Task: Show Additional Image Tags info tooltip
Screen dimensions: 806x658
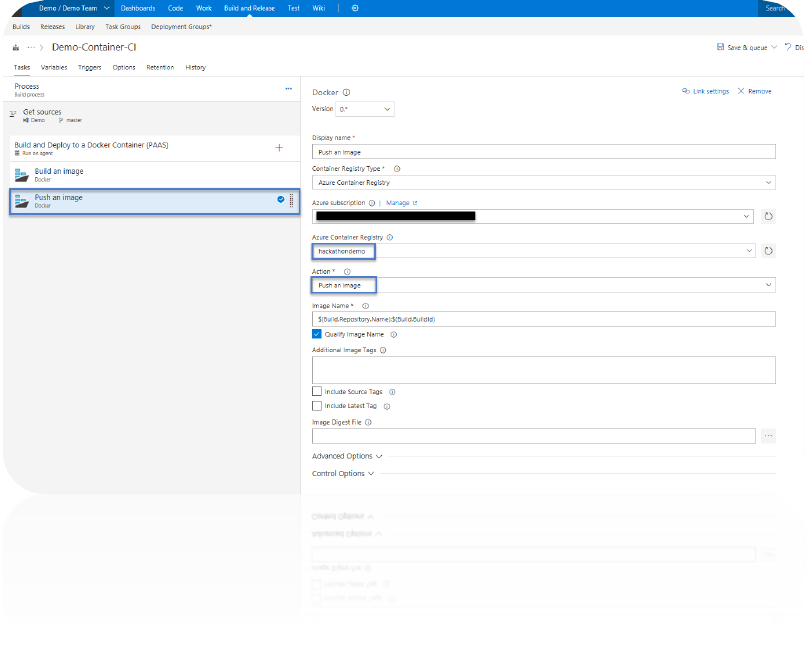Action: click(x=383, y=350)
